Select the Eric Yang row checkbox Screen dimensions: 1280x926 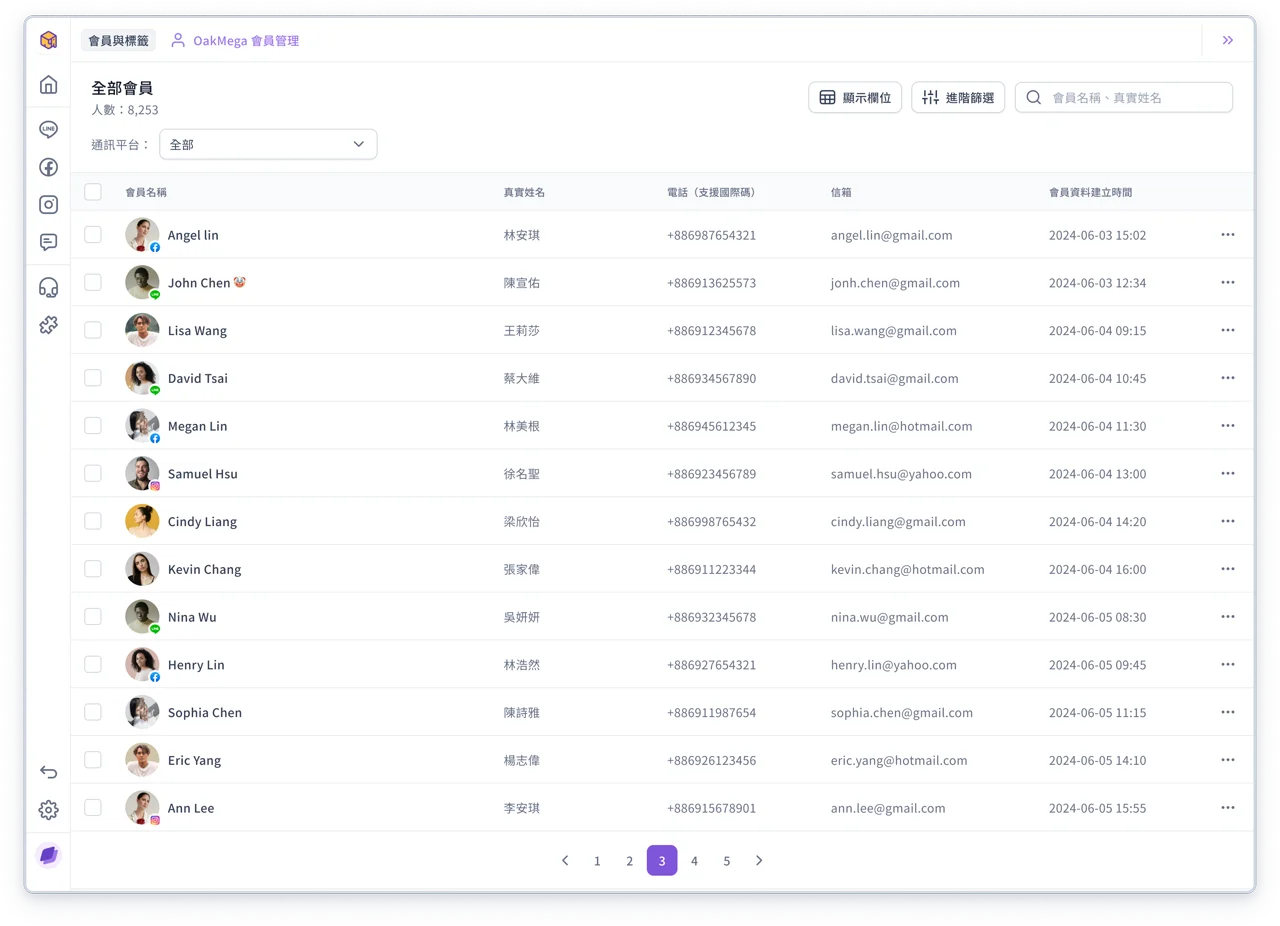tap(93, 760)
